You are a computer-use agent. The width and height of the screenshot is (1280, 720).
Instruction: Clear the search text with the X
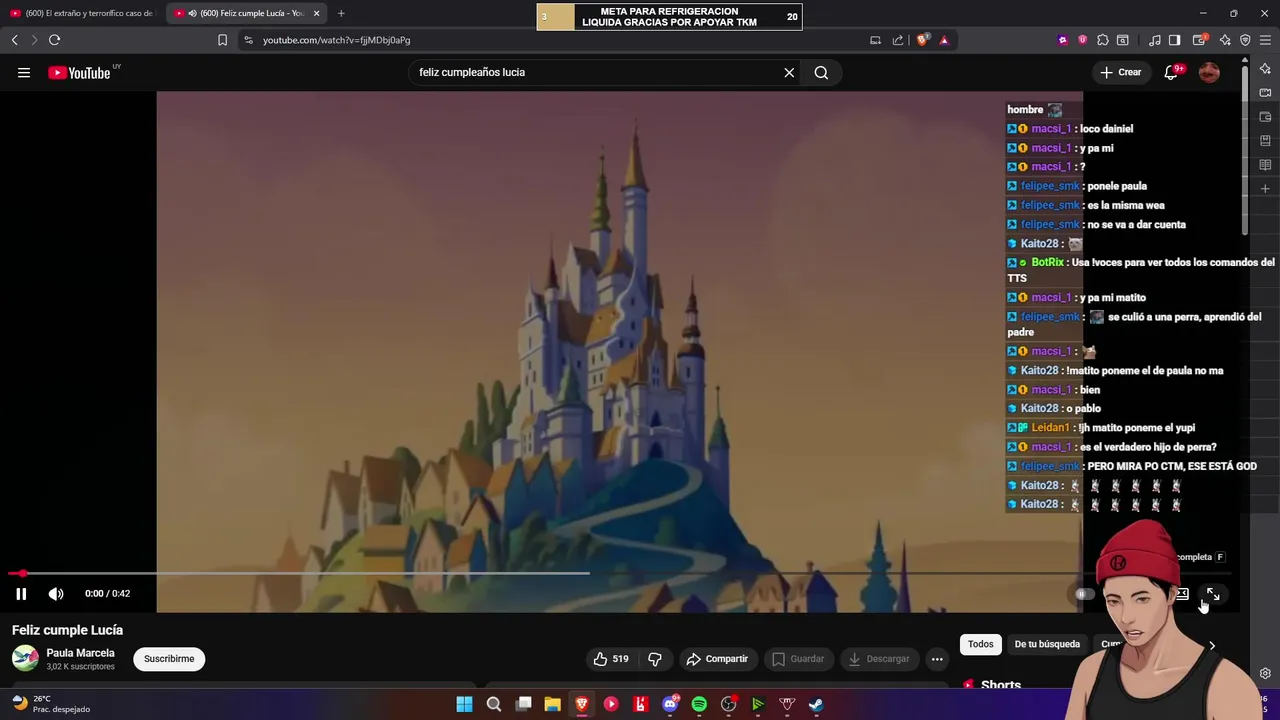coord(789,72)
